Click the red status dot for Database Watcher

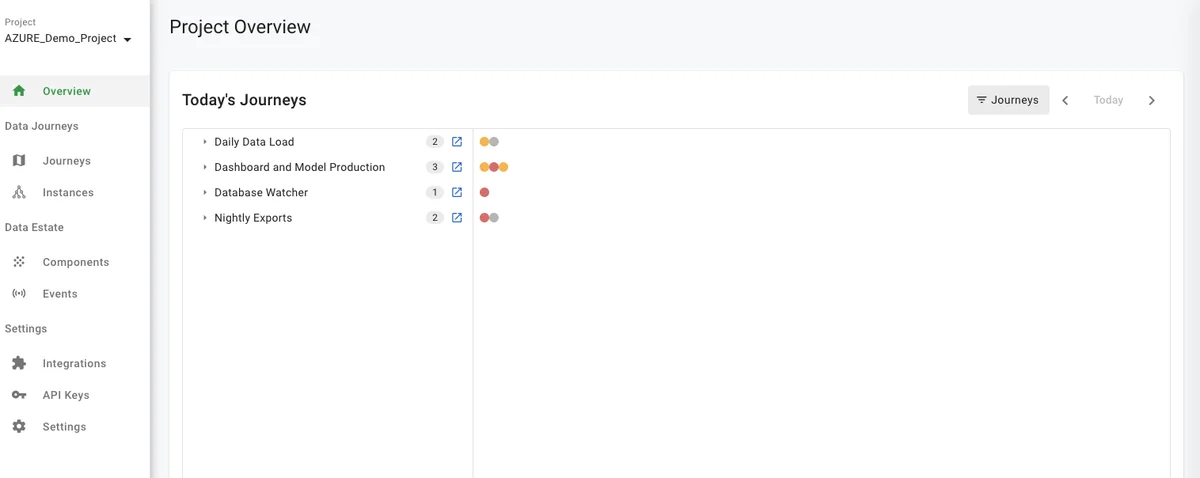(x=484, y=192)
